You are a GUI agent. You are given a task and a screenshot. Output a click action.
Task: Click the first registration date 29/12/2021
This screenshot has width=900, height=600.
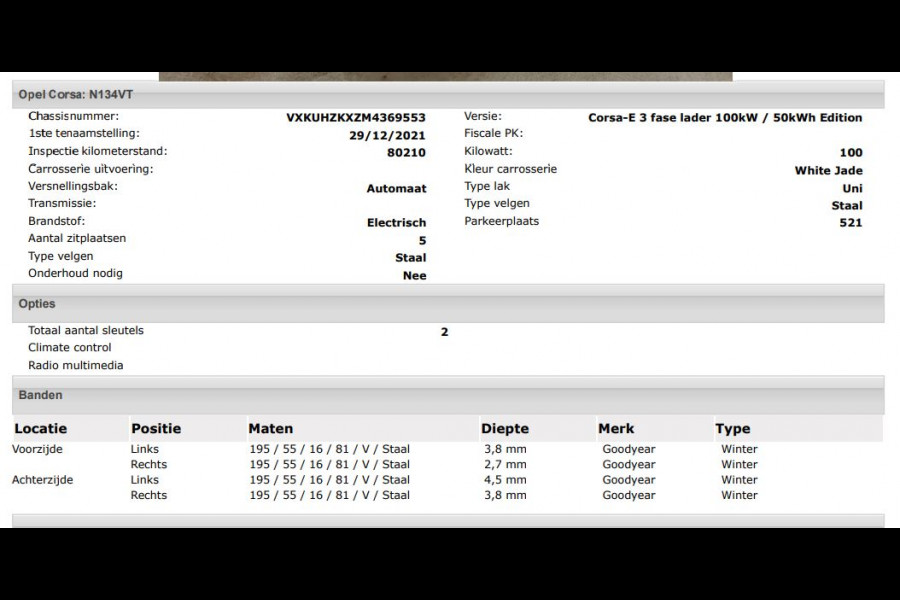click(387, 136)
